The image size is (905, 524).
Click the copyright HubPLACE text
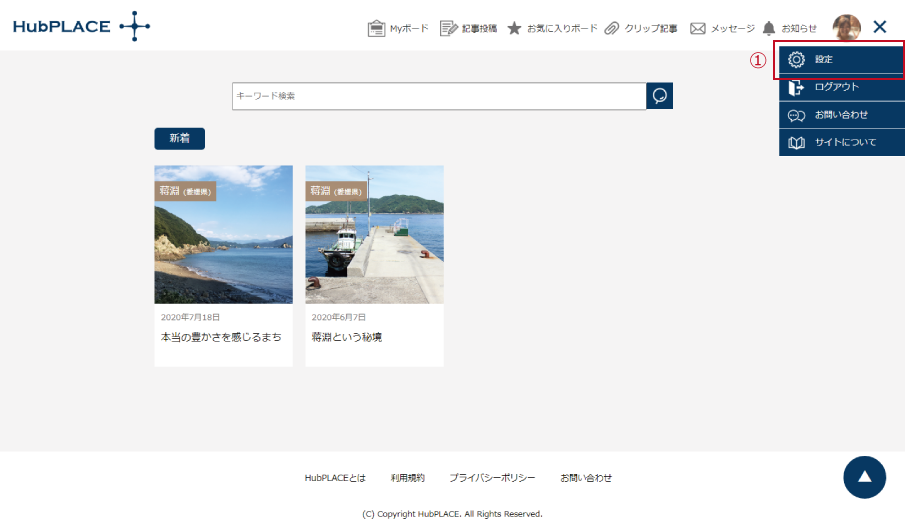tap(452, 514)
